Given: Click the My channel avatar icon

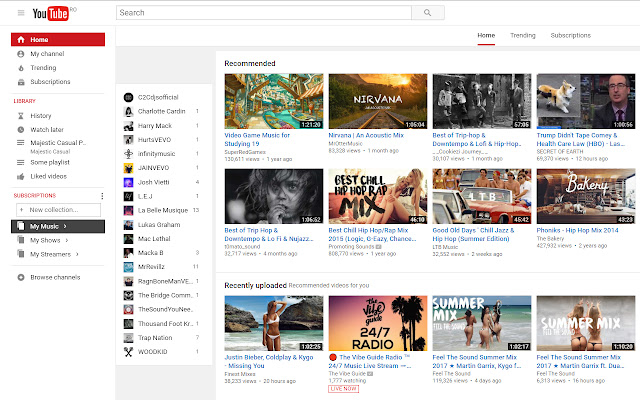Looking at the screenshot, I should coord(21,54).
